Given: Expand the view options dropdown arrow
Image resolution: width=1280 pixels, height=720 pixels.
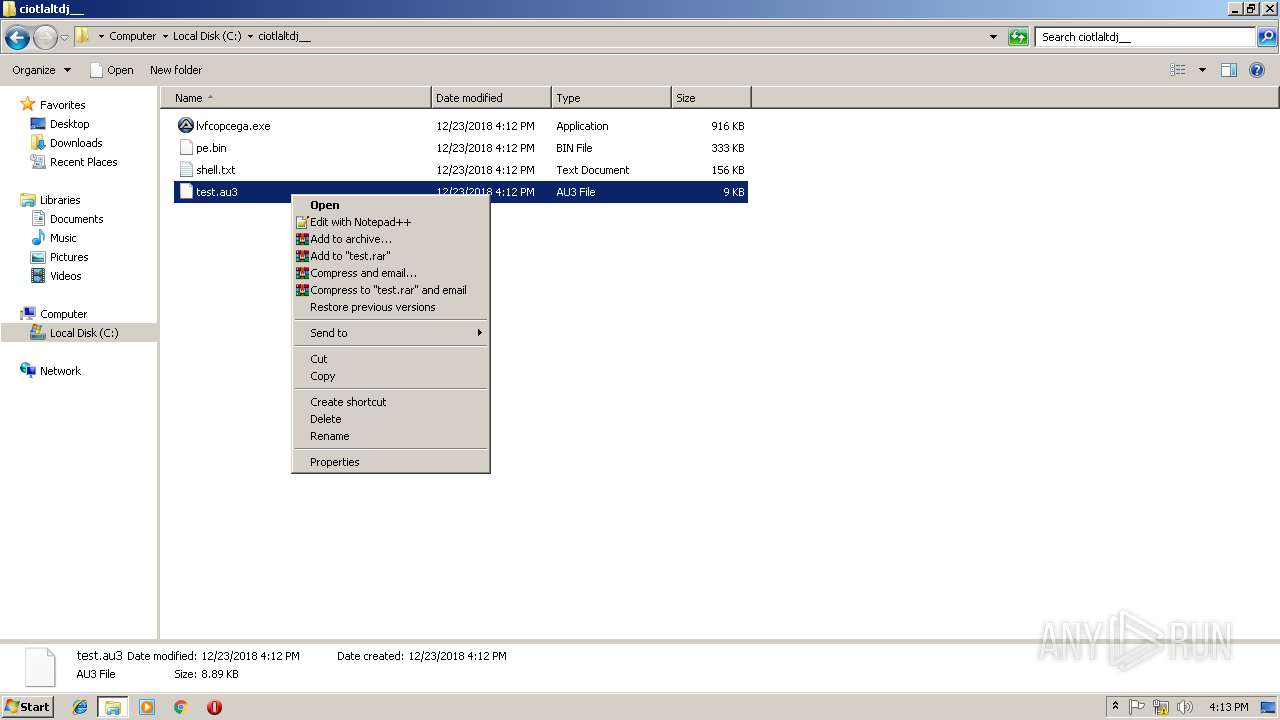Looking at the screenshot, I should [1202, 70].
